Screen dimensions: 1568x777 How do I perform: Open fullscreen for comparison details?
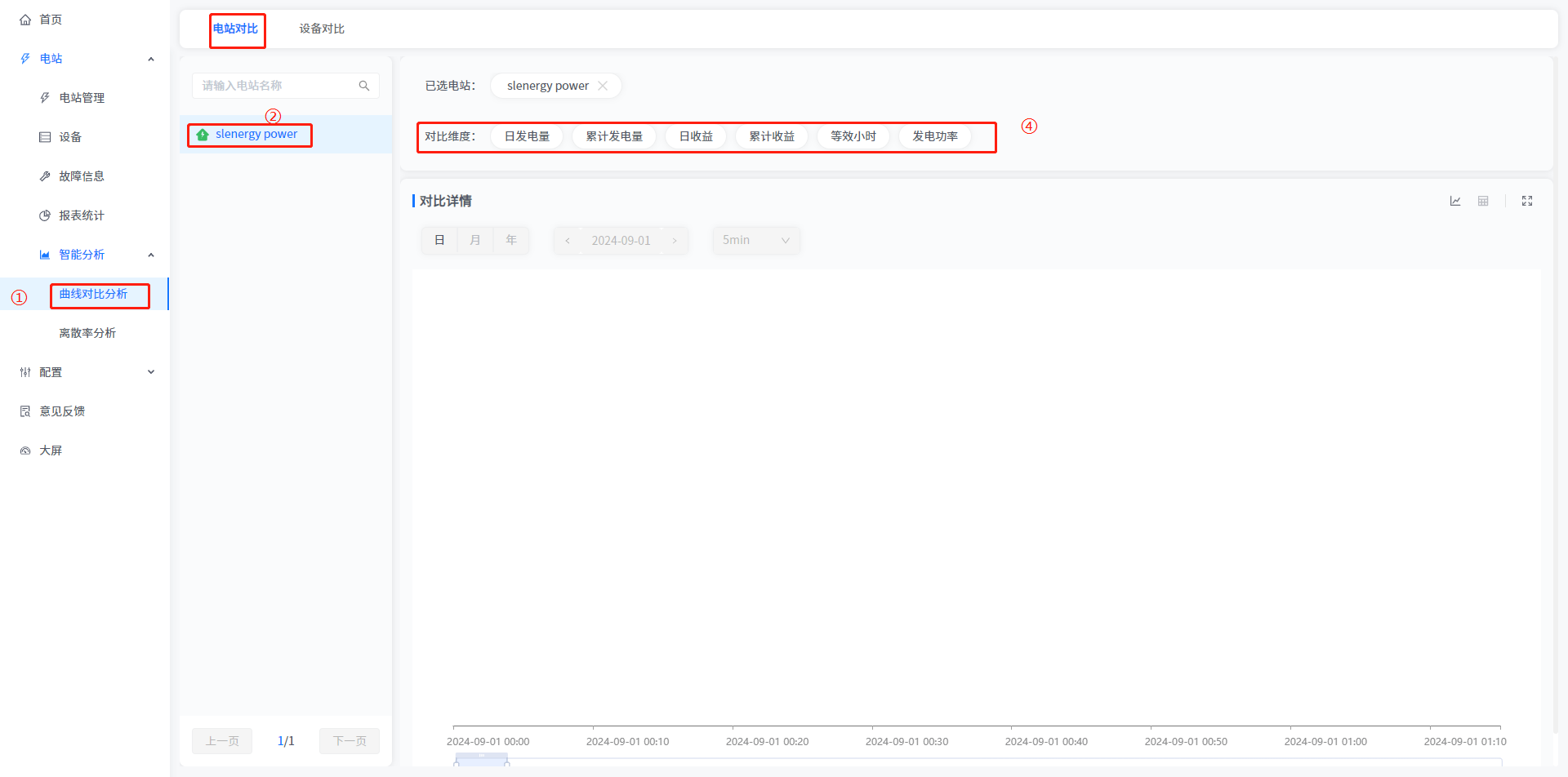click(x=1526, y=201)
